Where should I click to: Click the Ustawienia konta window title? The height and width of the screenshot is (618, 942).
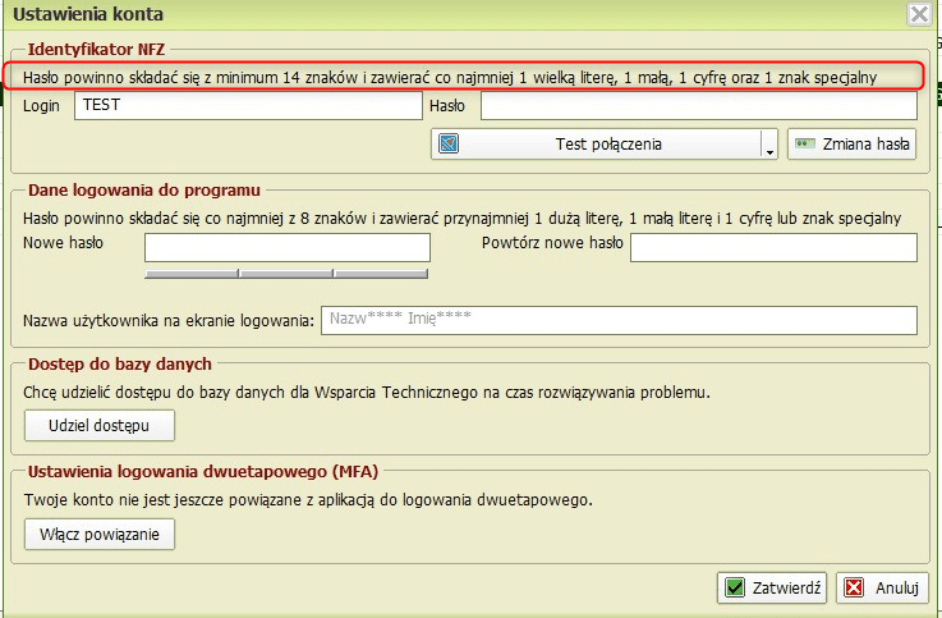[x=88, y=14]
